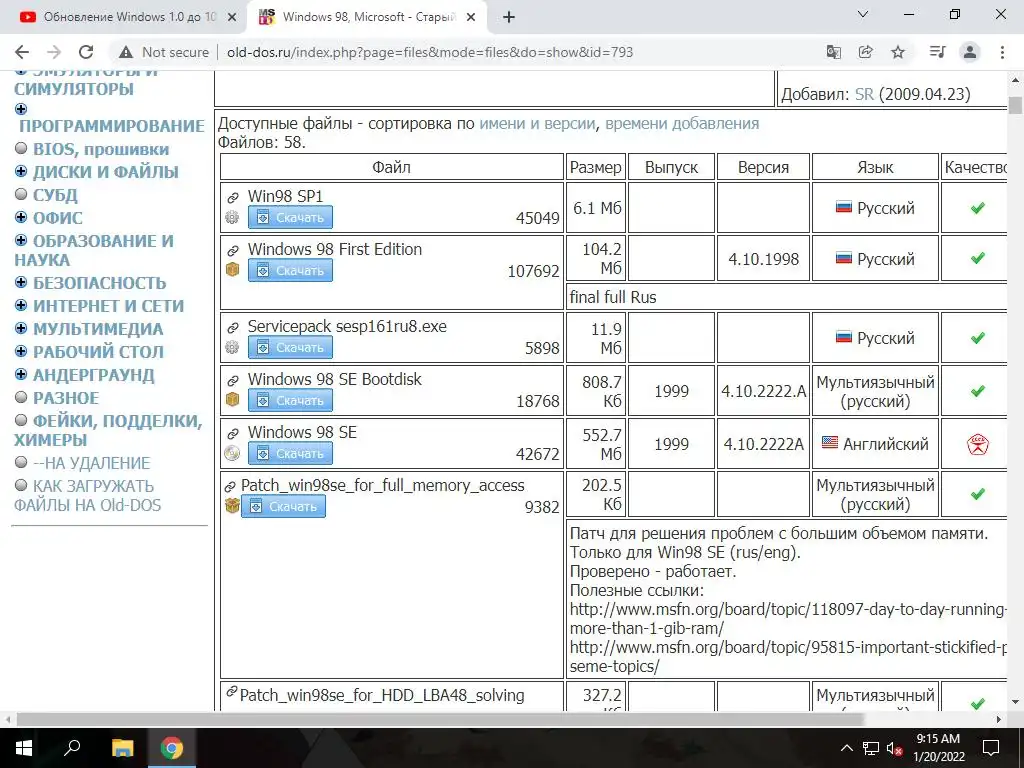Click the gear icon for Servicepack sesp161ru8.exe

coord(232,347)
